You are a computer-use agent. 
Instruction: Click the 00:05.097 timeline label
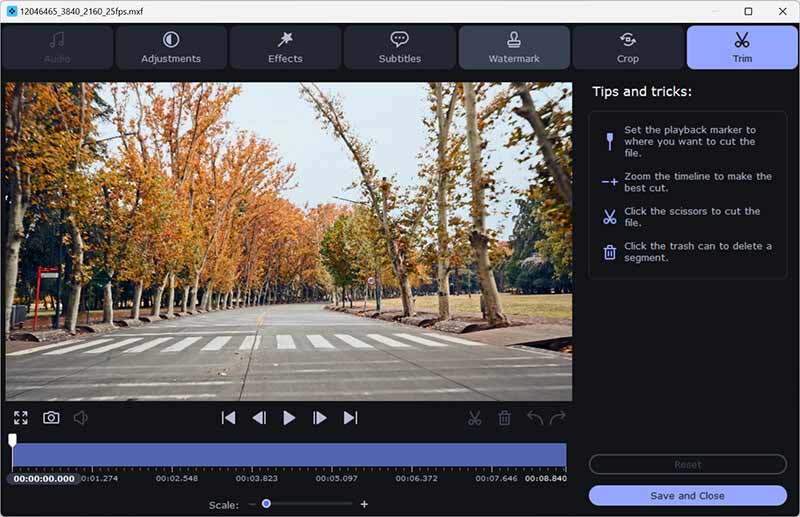click(337, 479)
